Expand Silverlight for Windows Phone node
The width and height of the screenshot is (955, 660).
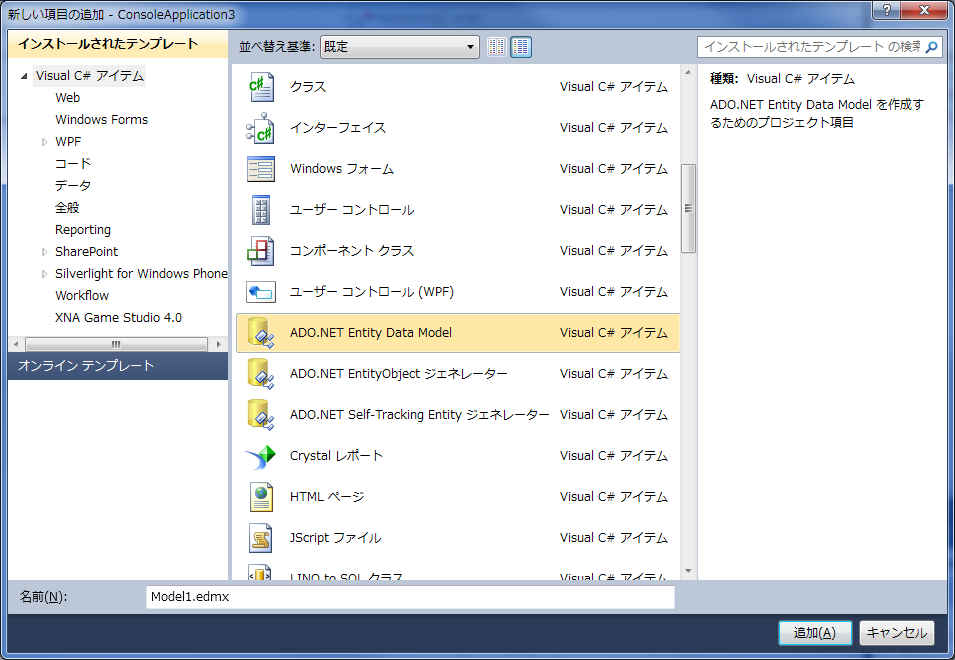44,274
